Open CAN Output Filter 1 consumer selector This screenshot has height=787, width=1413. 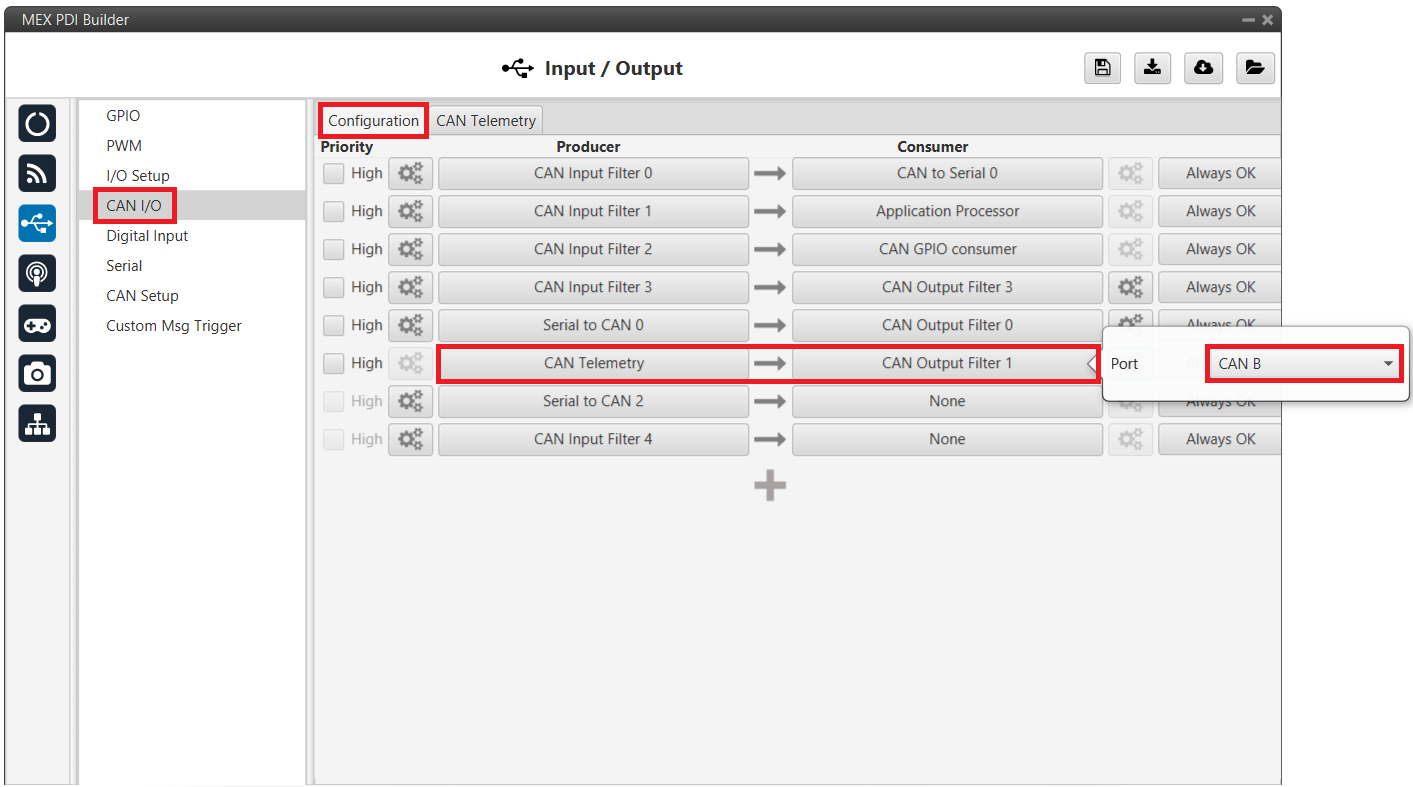click(x=946, y=363)
